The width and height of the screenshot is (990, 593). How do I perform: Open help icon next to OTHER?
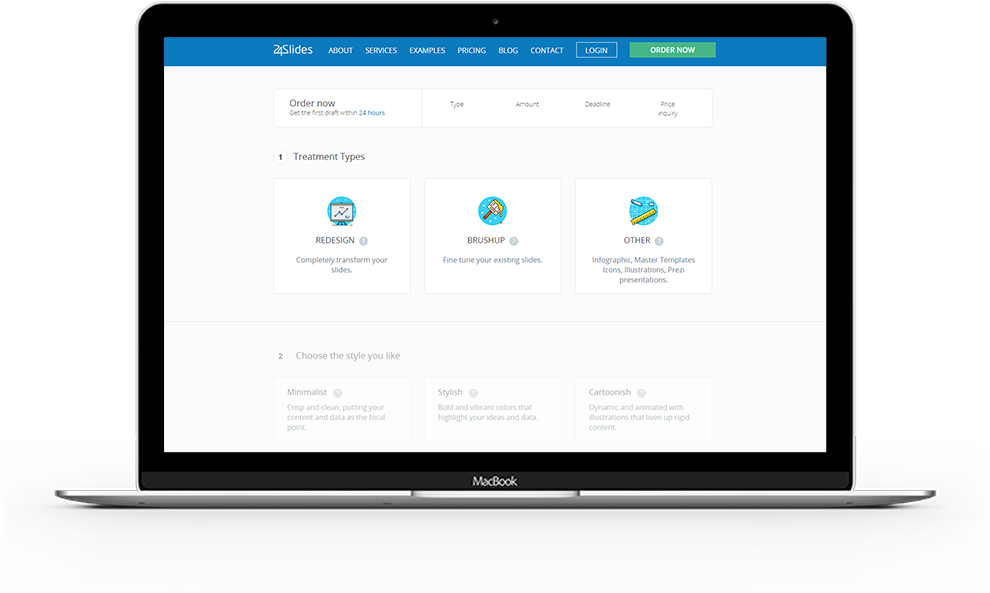[659, 241]
